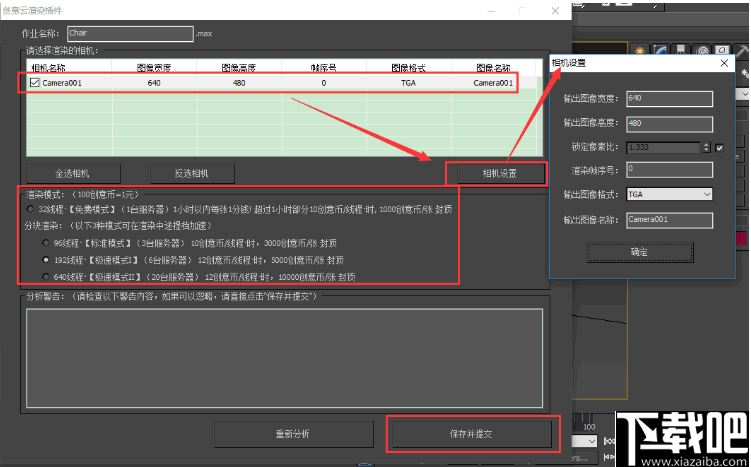Click the 输出图像高度 field showing 480

(x=669, y=124)
